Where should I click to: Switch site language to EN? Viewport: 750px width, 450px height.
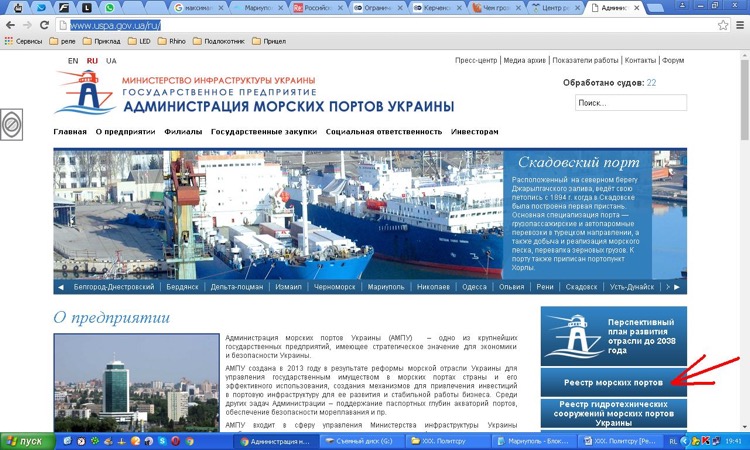[x=73, y=61]
